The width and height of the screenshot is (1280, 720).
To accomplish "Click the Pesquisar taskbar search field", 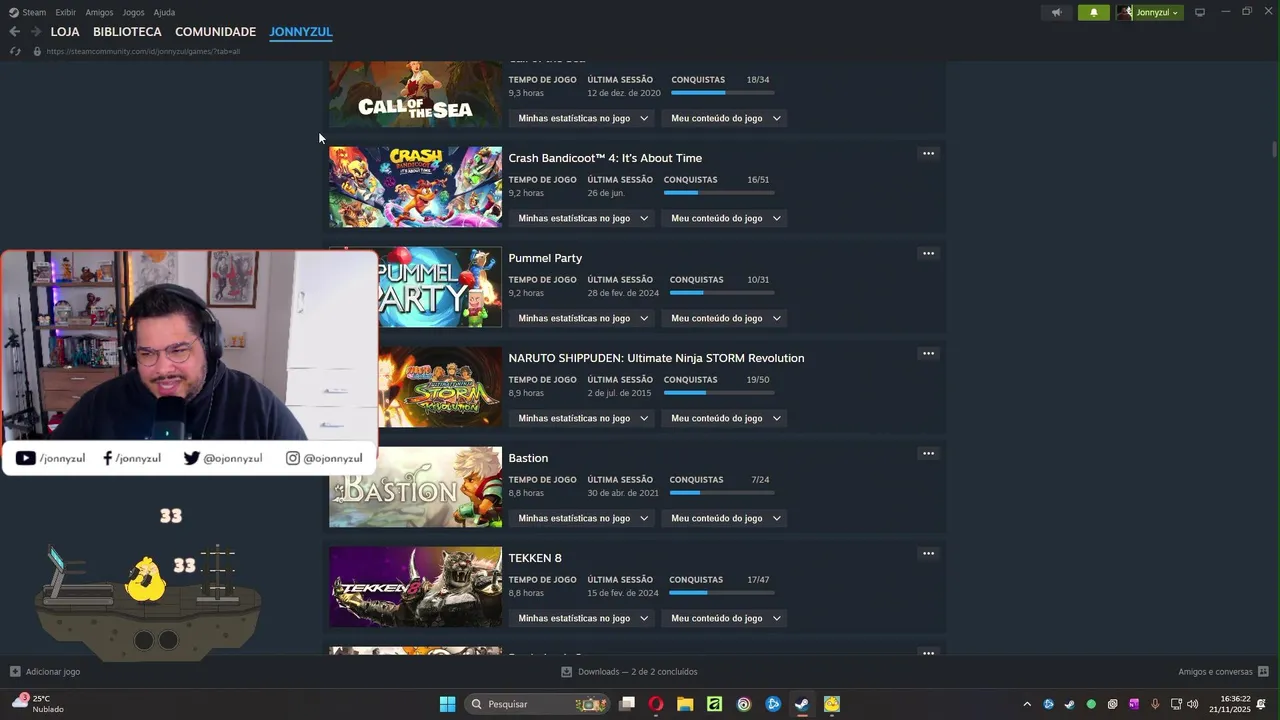I will (x=538, y=704).
